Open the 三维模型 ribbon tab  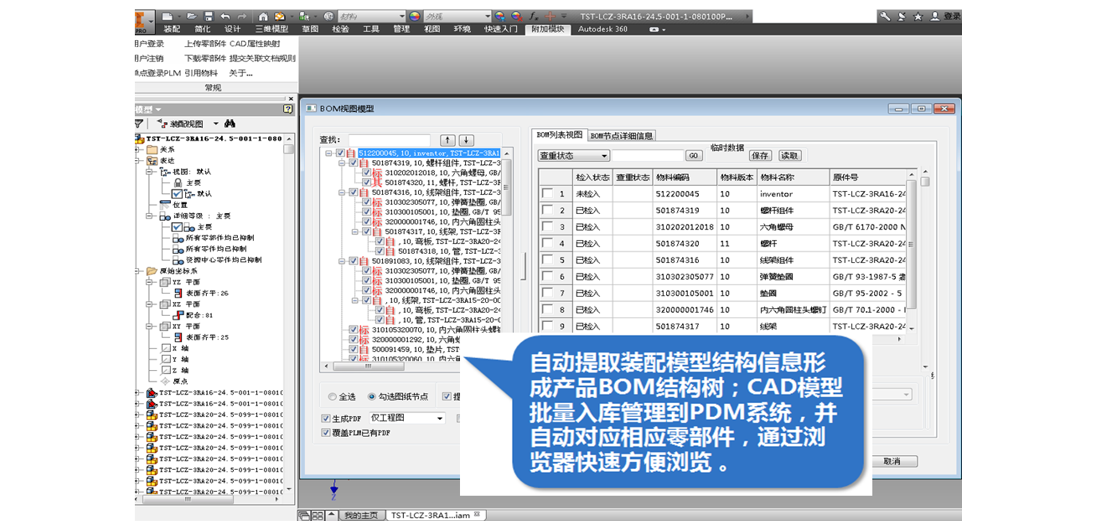click(270, 30)
